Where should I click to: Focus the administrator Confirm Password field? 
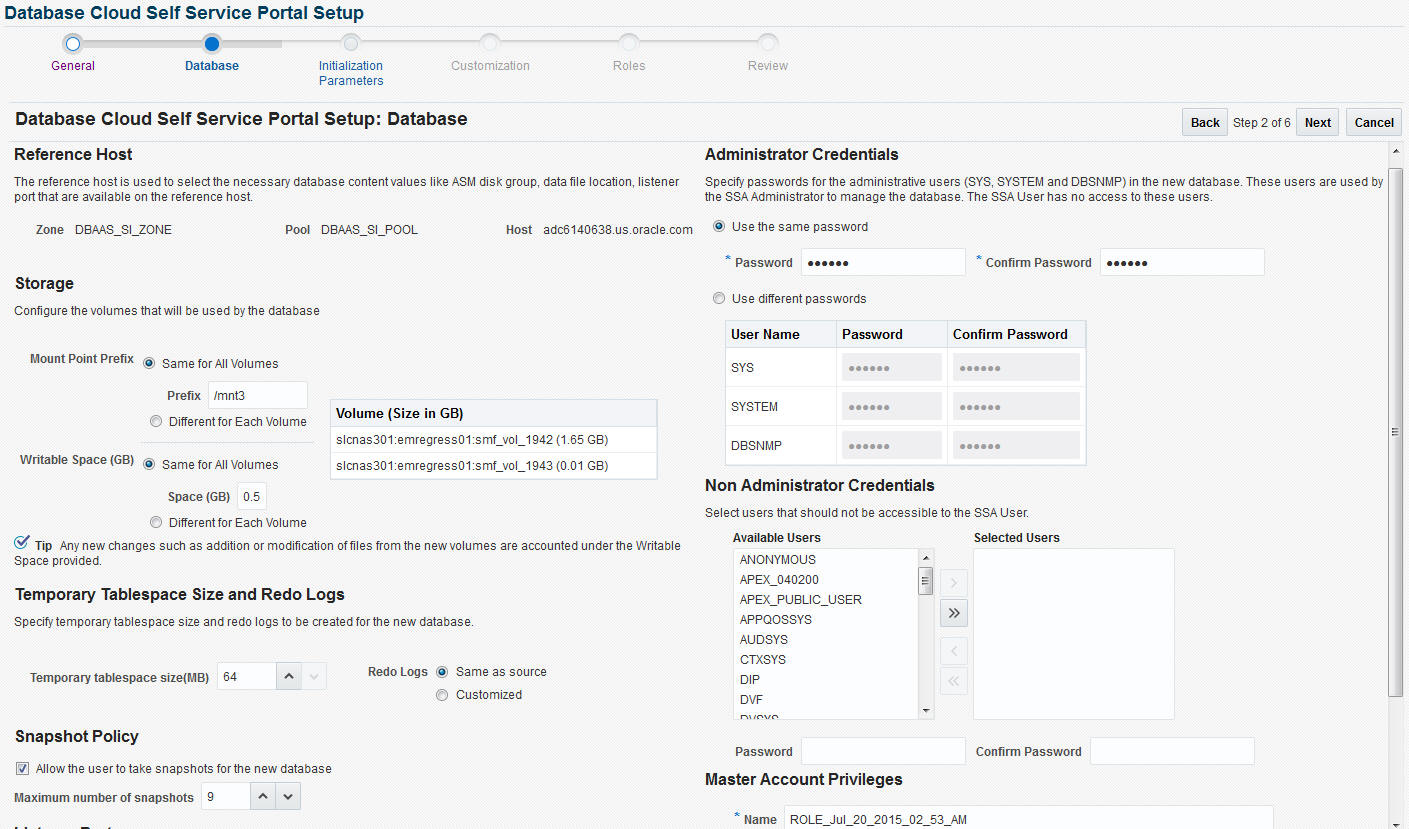point(1182,262)
